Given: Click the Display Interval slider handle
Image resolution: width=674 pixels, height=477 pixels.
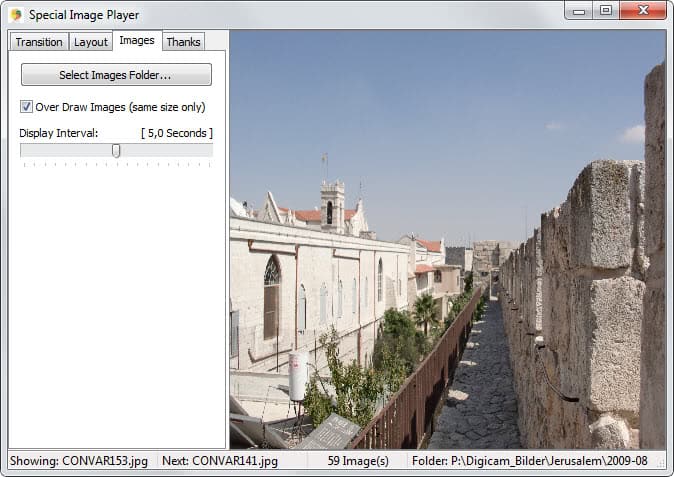Looking at the screenshot, I should pos(116,150).
